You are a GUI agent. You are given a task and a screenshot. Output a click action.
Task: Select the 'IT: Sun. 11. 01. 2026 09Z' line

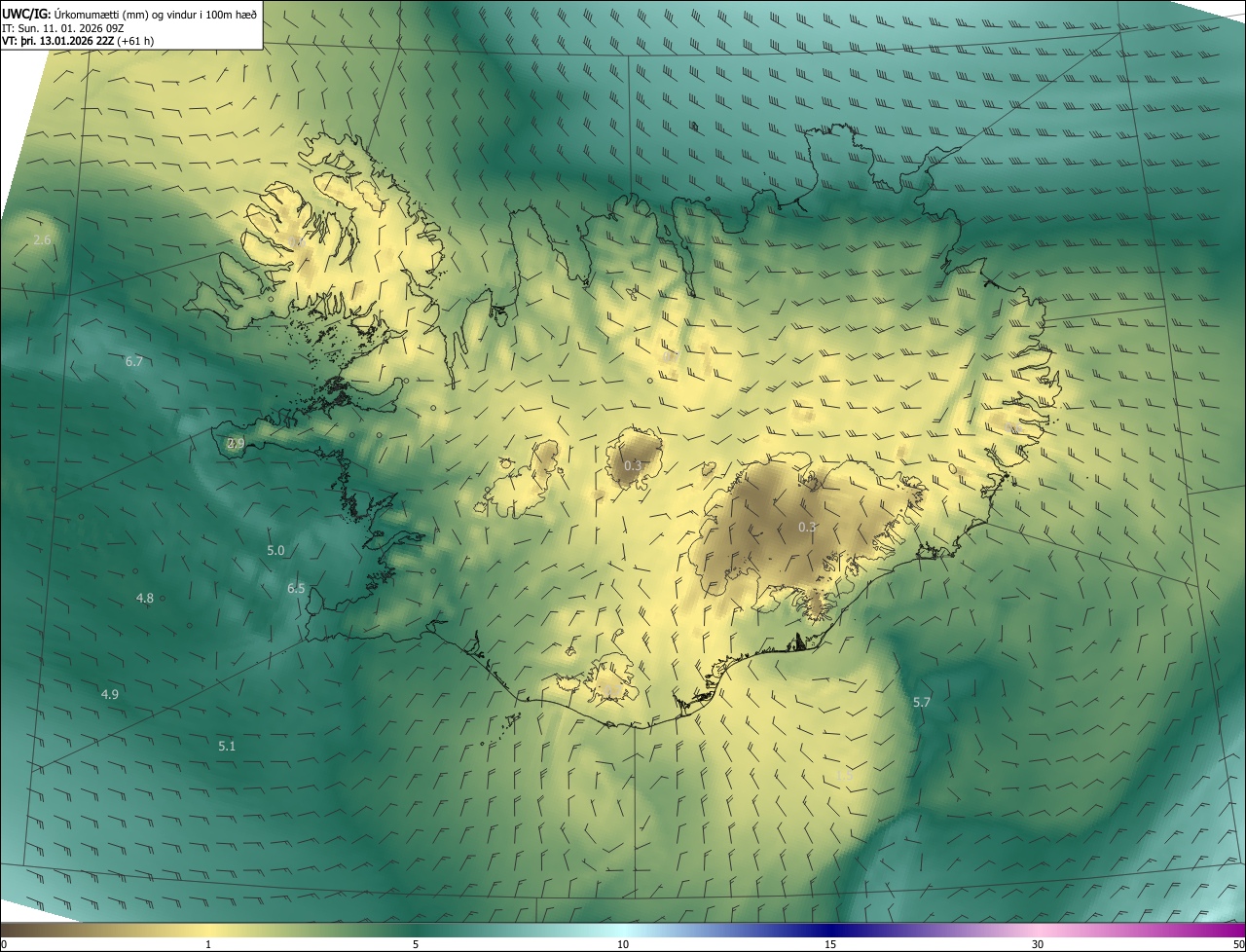(62, 27)
